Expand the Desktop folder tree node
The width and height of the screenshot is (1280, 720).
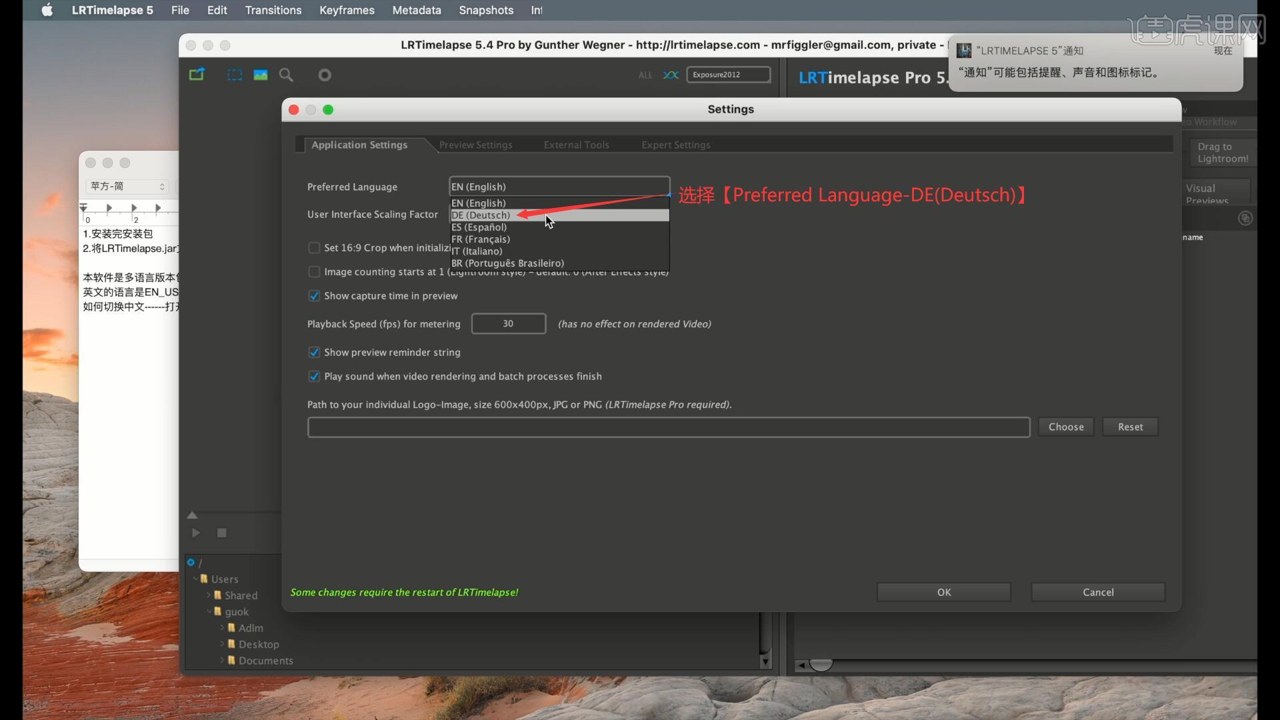[222, 644]
